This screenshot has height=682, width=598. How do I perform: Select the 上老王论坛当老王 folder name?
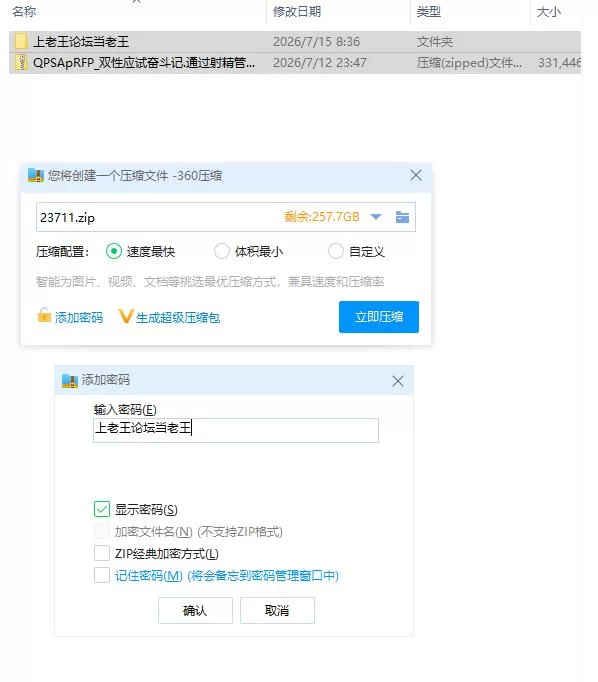pyautogui.click(x=81, y=42)
